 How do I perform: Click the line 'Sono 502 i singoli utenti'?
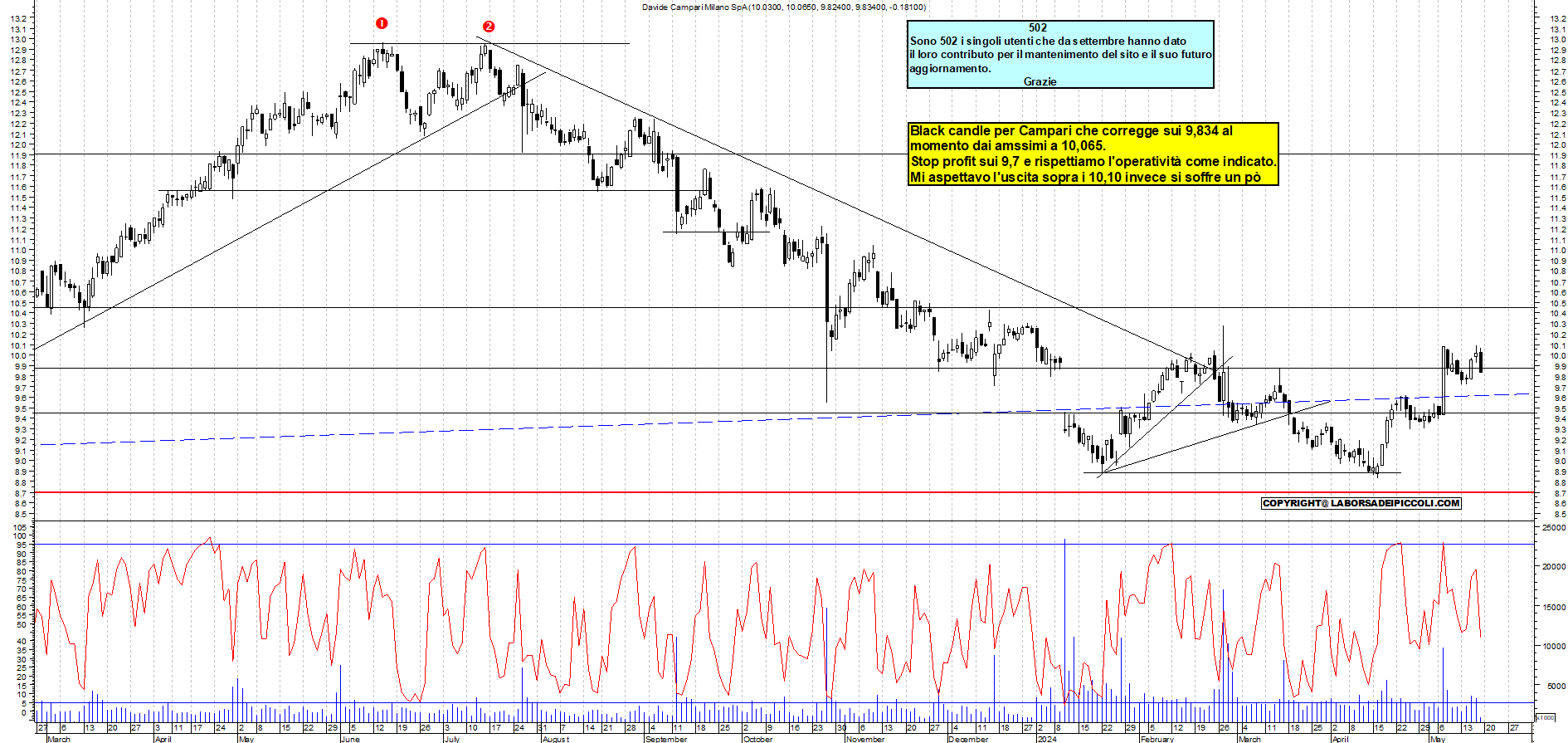(x=1048, y=41)
